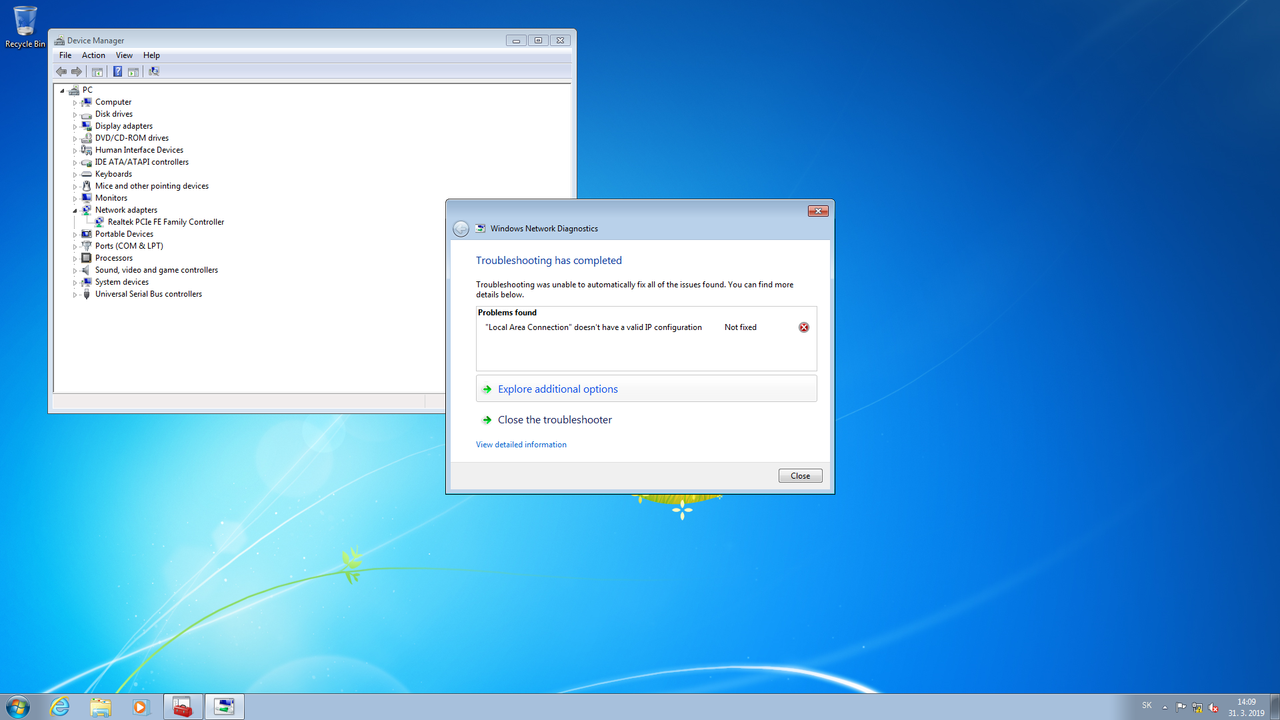
Task: Select the IDE ATA/ATAPI controllers row
Action: pos(142,162)
